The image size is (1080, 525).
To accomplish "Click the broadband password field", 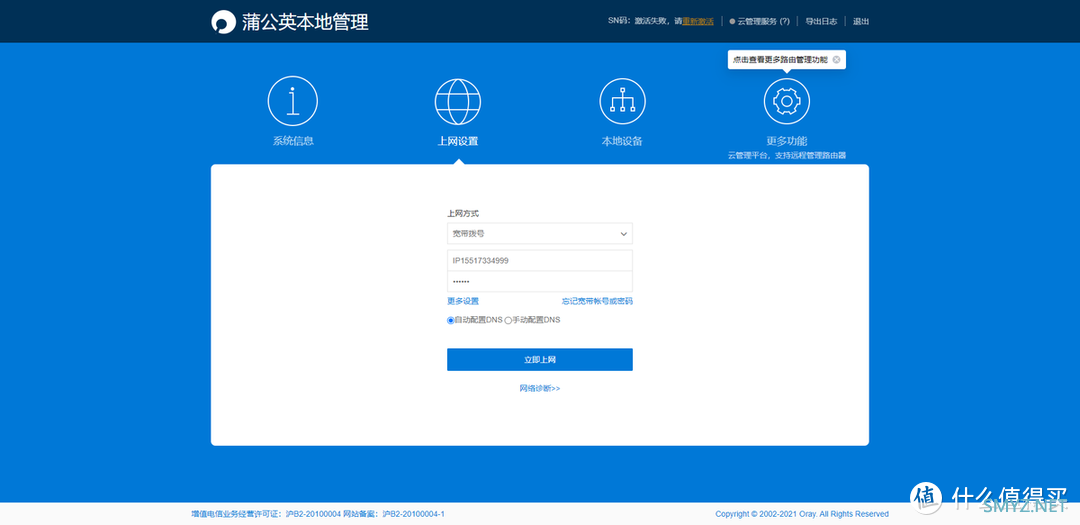I will (540, 282).
